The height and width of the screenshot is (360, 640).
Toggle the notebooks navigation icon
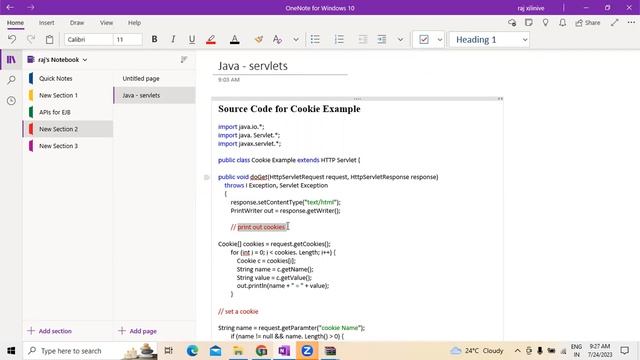click(11, 60)
